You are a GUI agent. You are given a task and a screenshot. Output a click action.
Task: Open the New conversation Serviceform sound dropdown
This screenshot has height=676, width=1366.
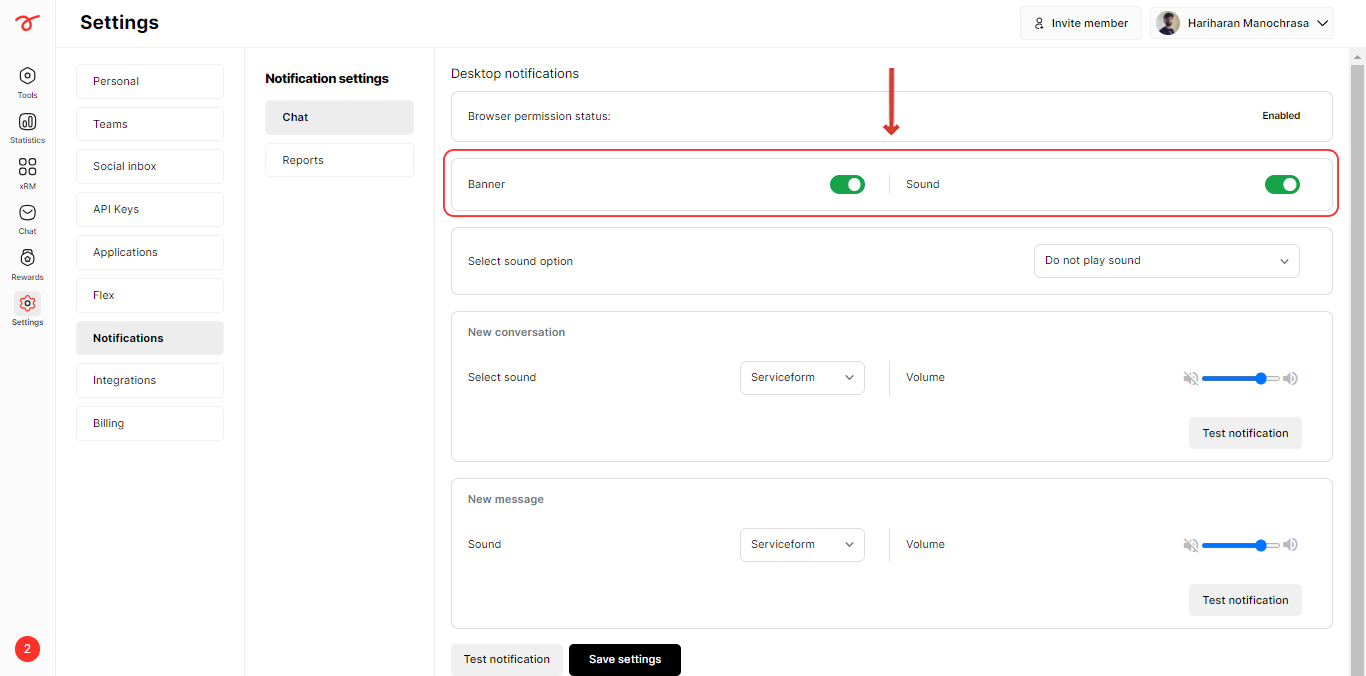click(802, 378)
